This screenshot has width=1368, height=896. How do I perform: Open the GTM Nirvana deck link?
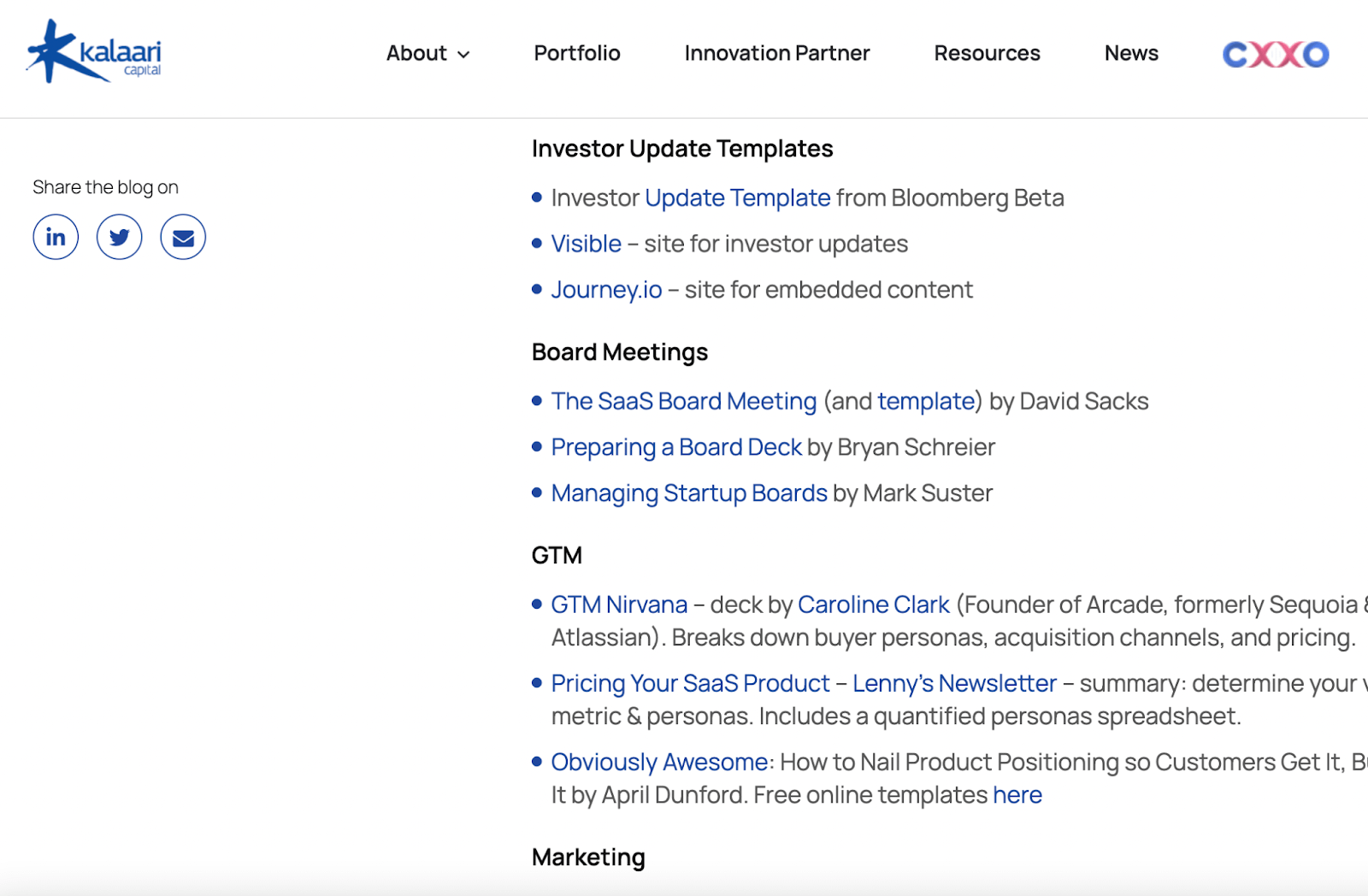point(618,604)
